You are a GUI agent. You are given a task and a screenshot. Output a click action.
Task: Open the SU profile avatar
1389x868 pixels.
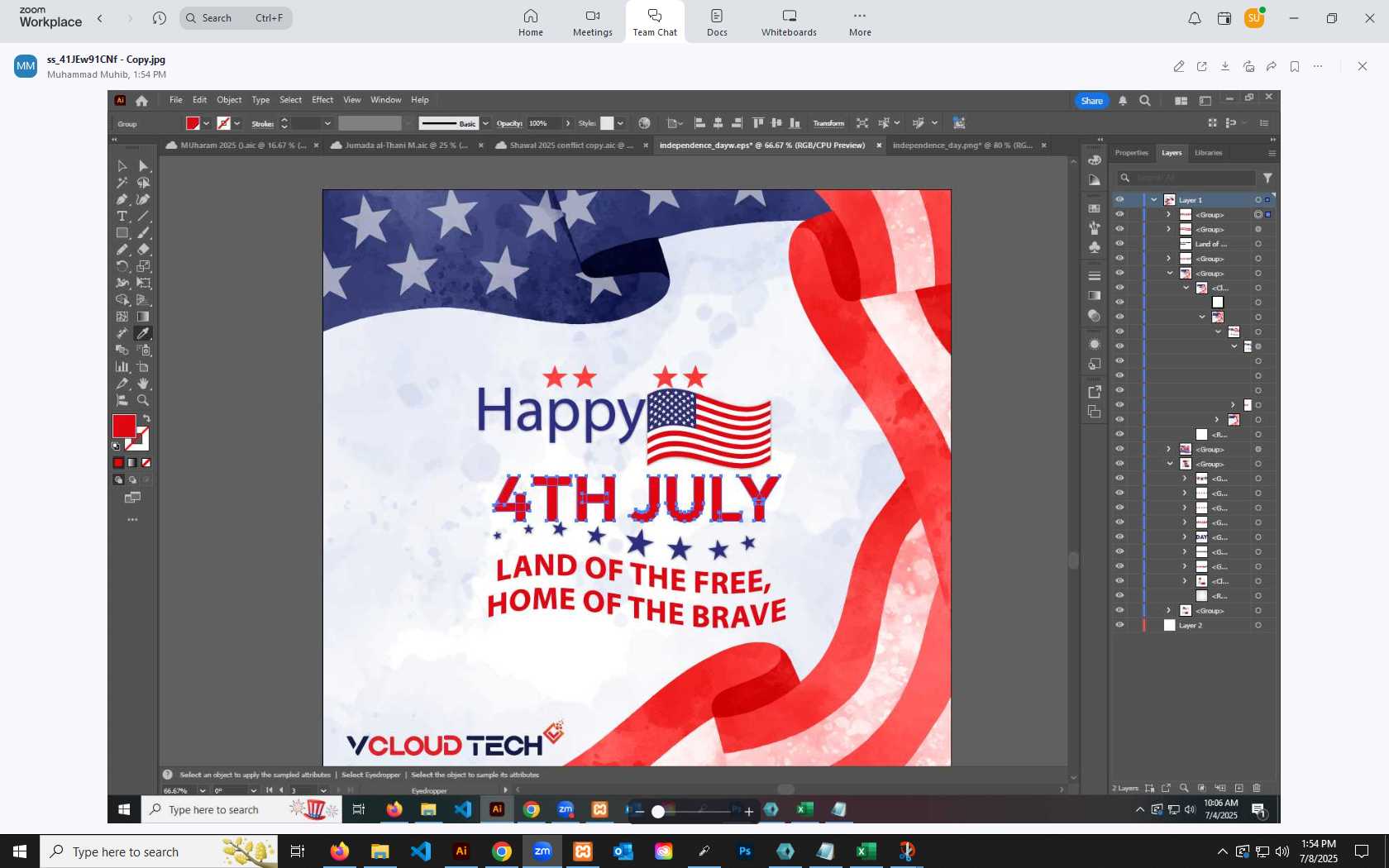click(1254, 18)
